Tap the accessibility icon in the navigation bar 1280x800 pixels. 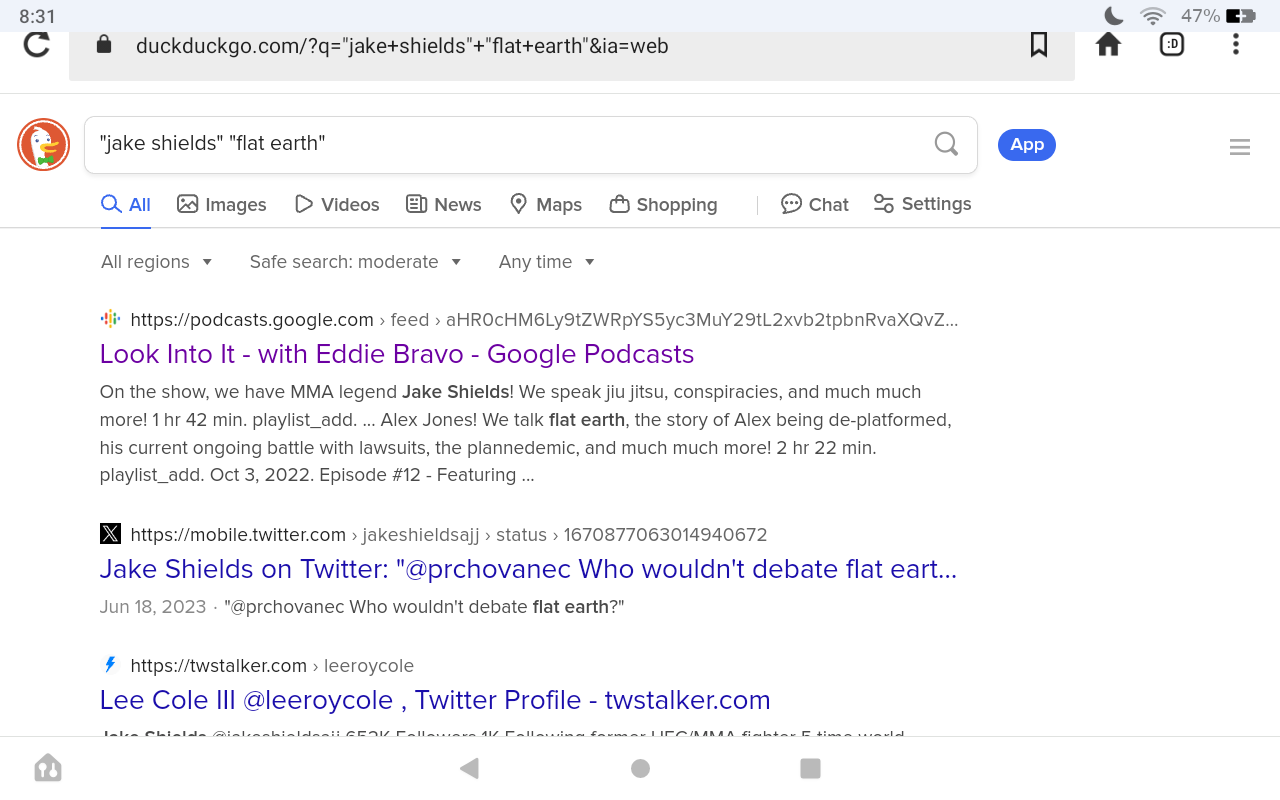tap(48, 768)
